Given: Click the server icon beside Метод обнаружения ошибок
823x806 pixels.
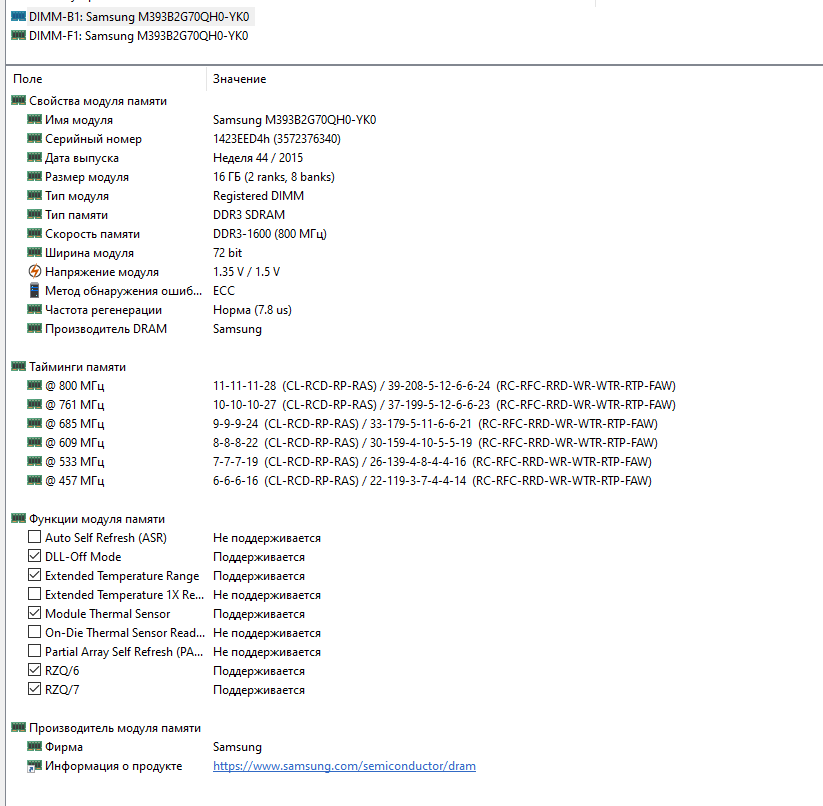Looking at the screenshot, I should (35, 290).
